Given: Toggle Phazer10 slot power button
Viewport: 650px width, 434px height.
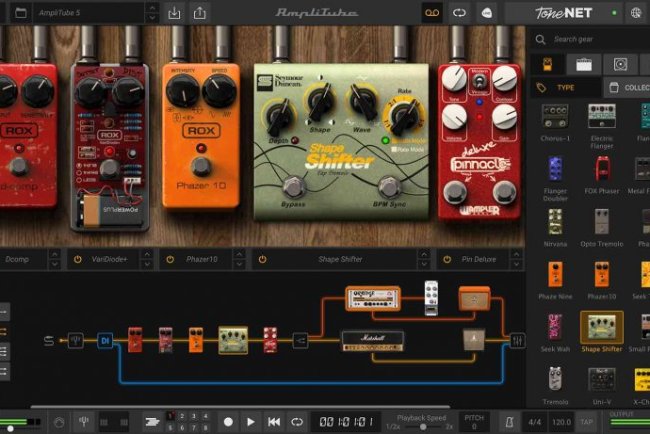Looking at the screenshot, I should point(170,259).
